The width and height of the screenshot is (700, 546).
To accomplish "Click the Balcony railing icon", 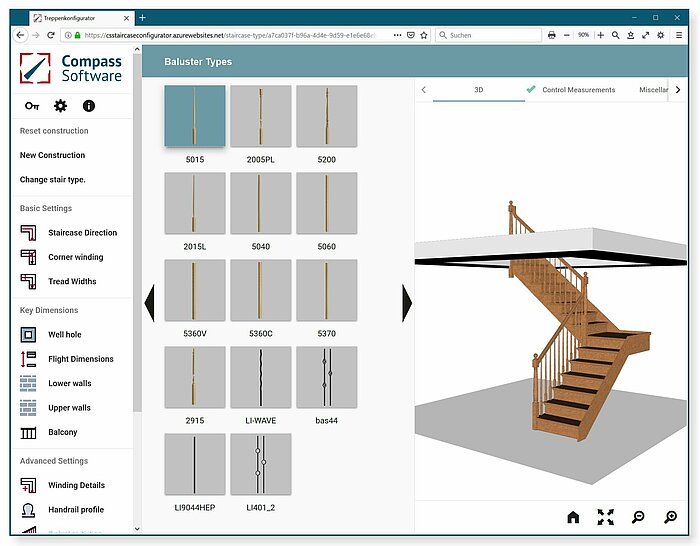I will [x=28, y=432].
